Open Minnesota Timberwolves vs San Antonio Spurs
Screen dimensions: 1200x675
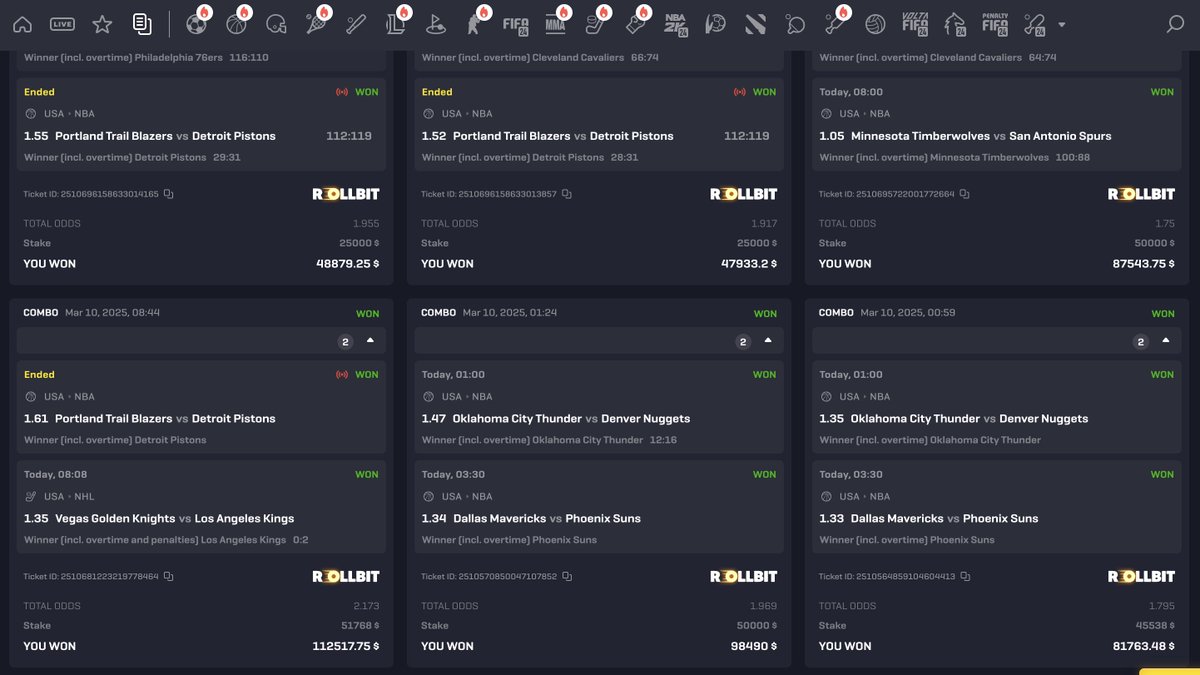[981, 136]
